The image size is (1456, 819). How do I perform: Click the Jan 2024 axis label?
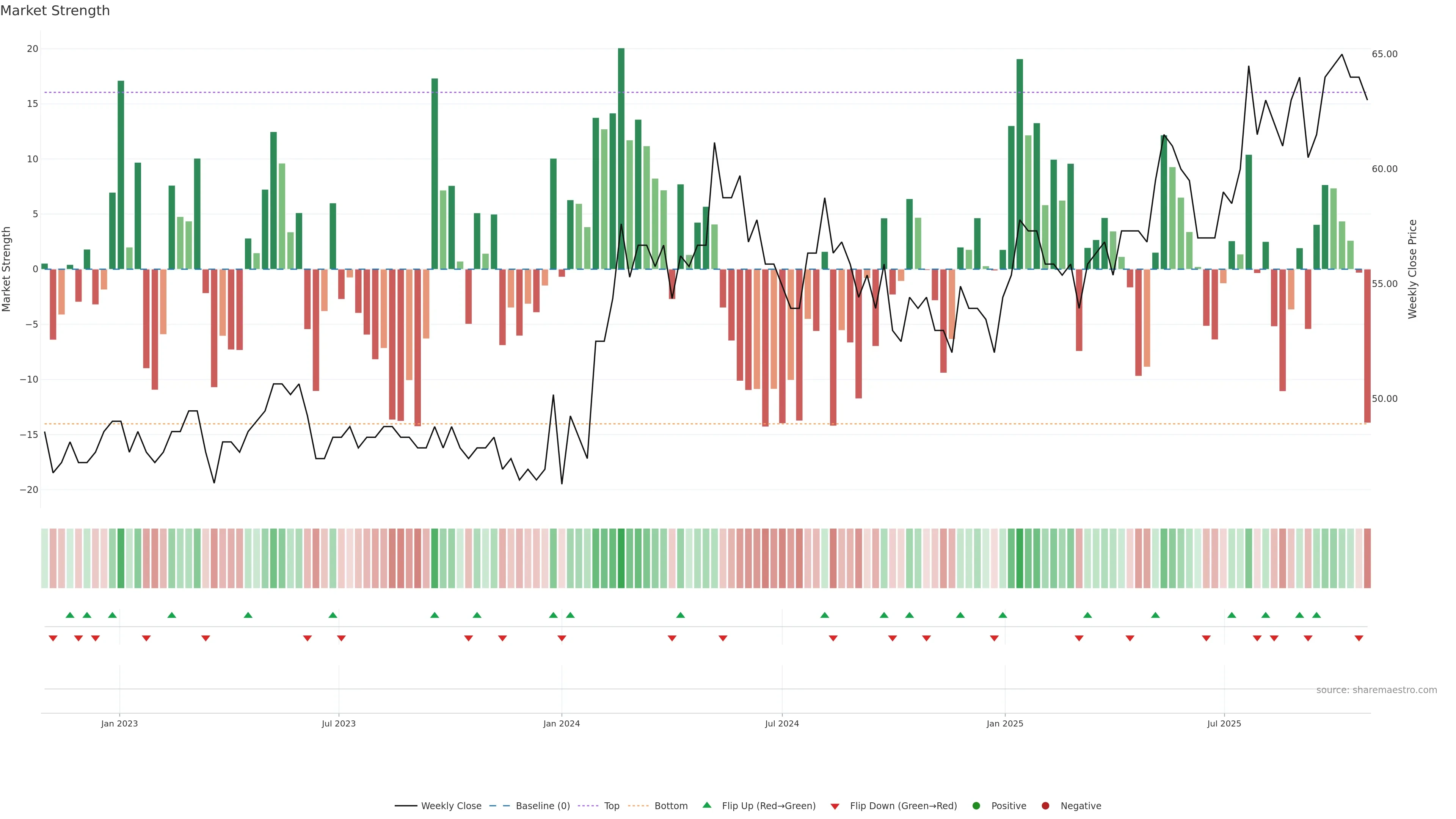coord(561,723)
